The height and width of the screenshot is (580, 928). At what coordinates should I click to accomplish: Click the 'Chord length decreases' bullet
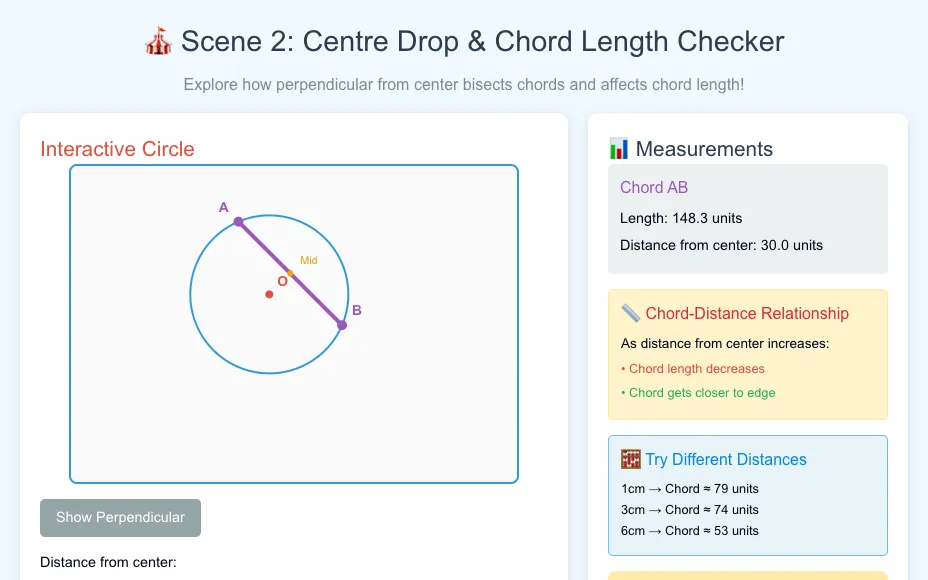click(x=692, y=369)
